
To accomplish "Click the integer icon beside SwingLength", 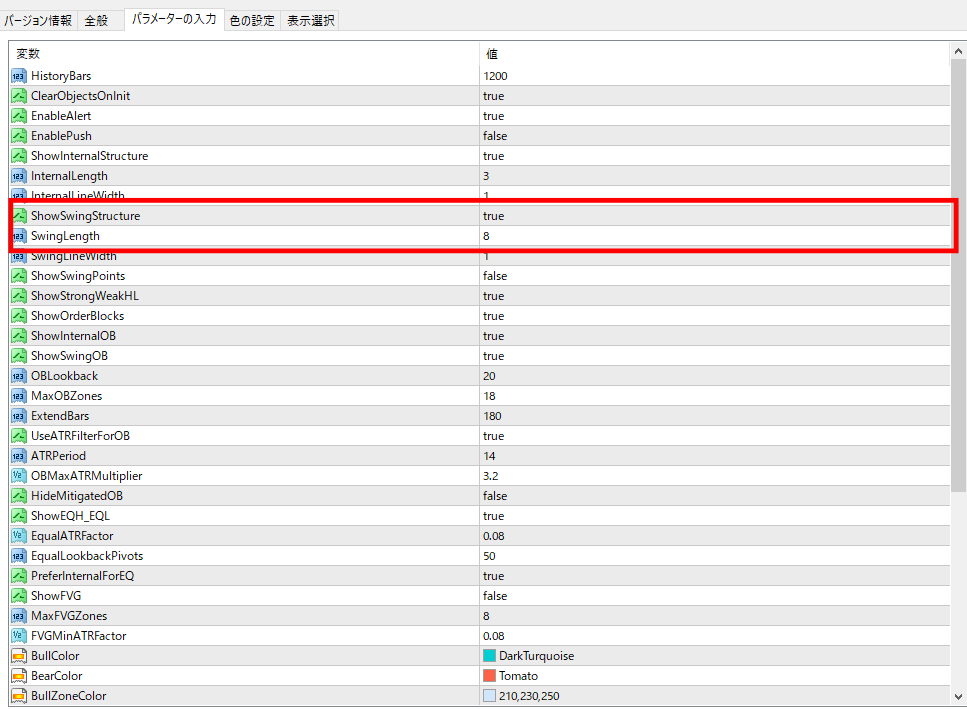I will click(x=19, y=236).
